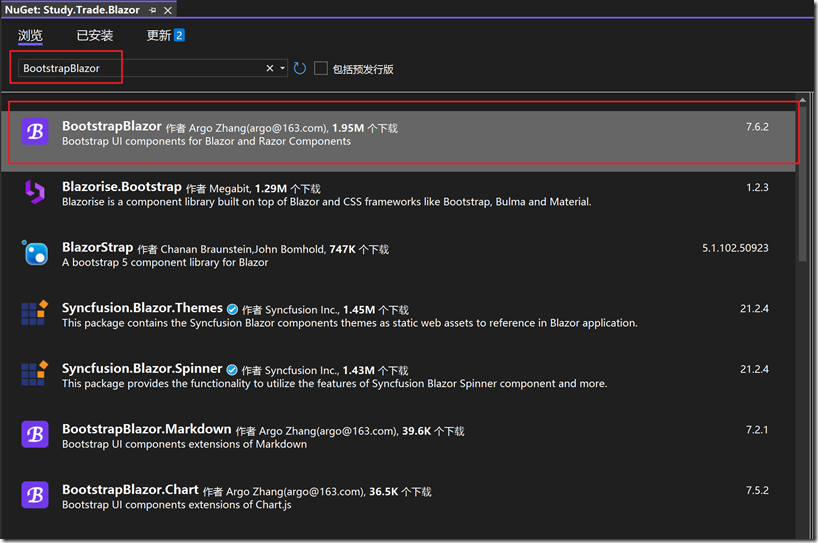Image resolution: width=818 pixels, height=543 pixels.
Task: Refresh the package search results
Action: pyautogui.click(x=299, y=68)
